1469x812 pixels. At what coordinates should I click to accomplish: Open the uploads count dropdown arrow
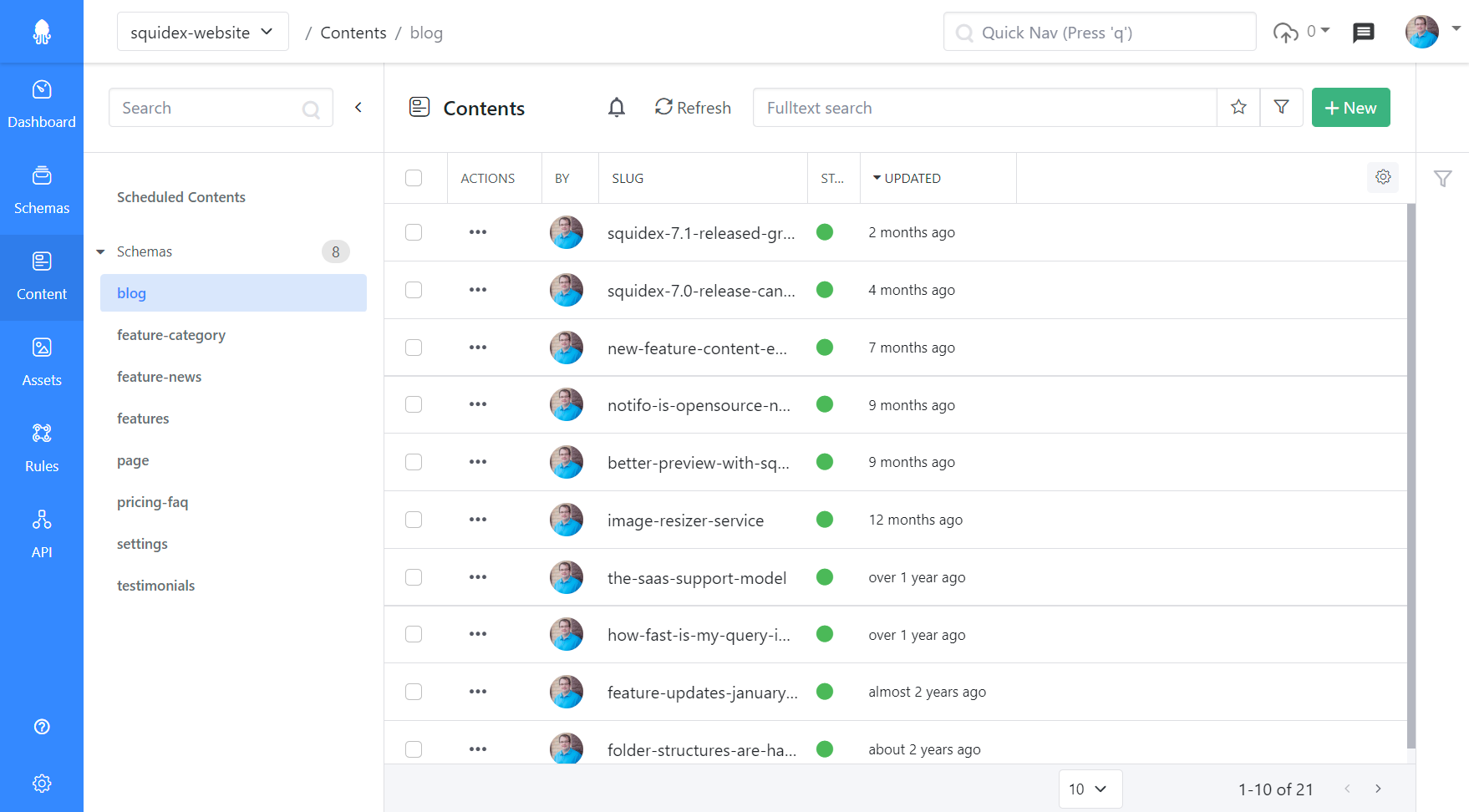tap(1325, 30)
